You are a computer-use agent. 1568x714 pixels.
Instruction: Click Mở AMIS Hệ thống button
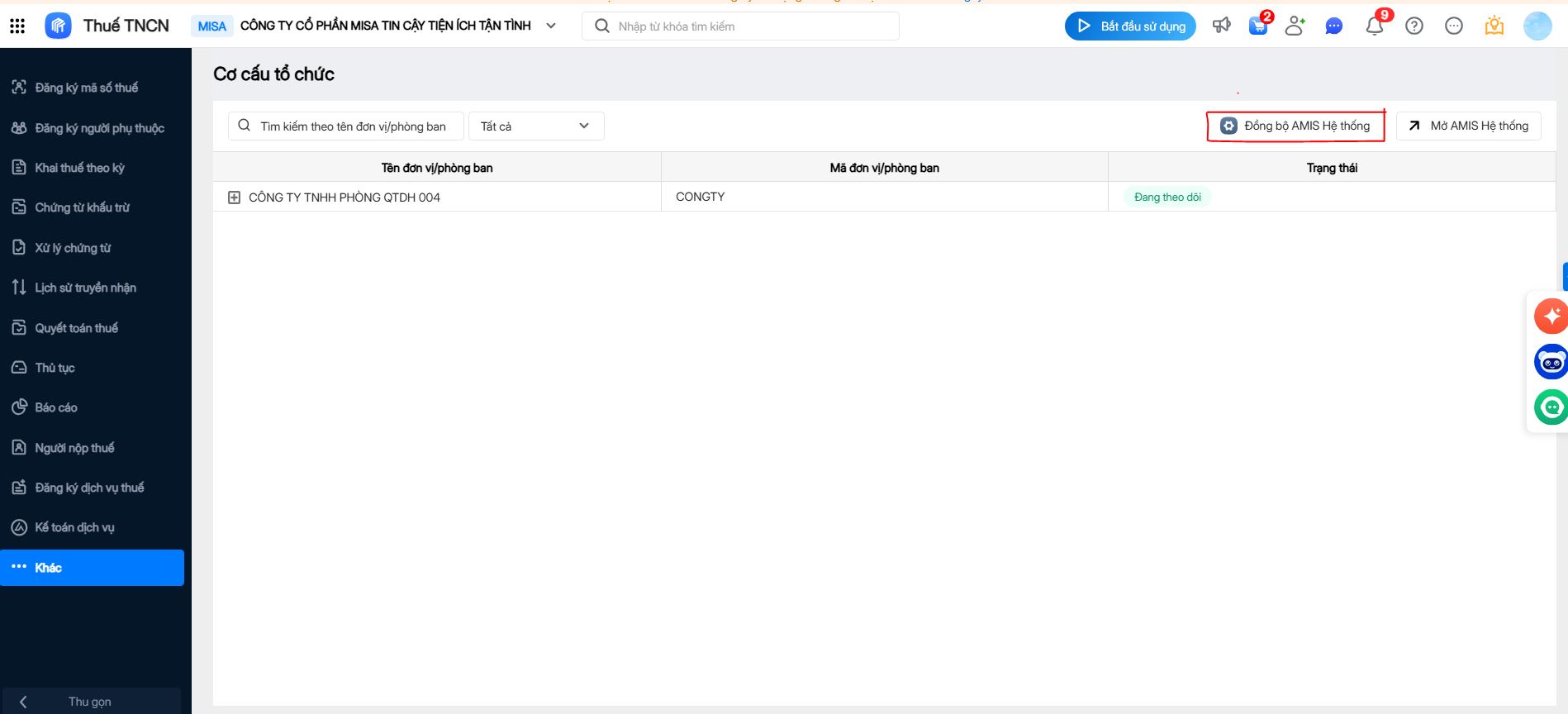pos(1468,126)
